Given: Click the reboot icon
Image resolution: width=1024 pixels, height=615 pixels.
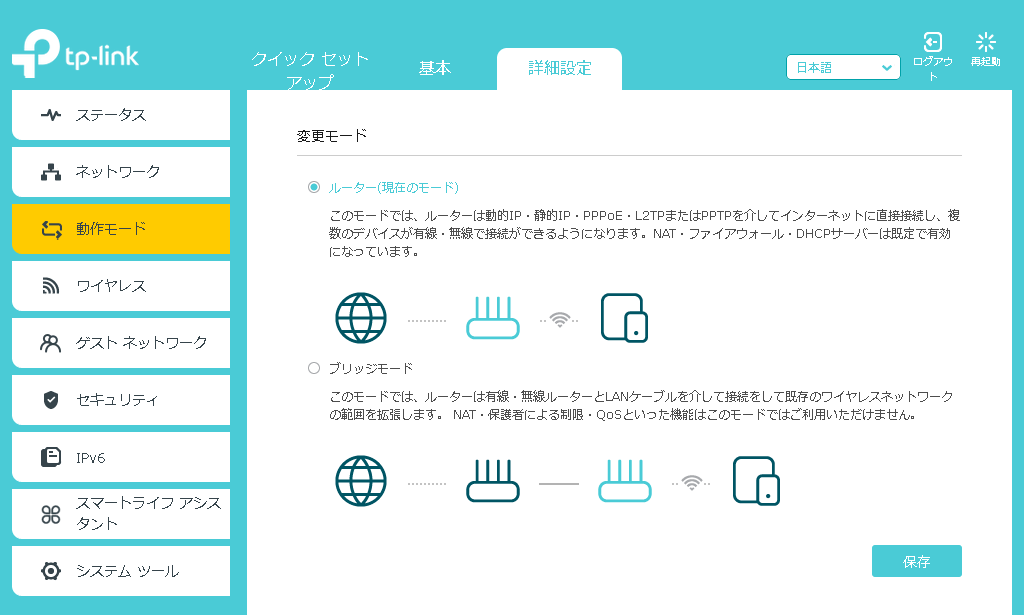Looking at the screenshot, I should 985,42.
